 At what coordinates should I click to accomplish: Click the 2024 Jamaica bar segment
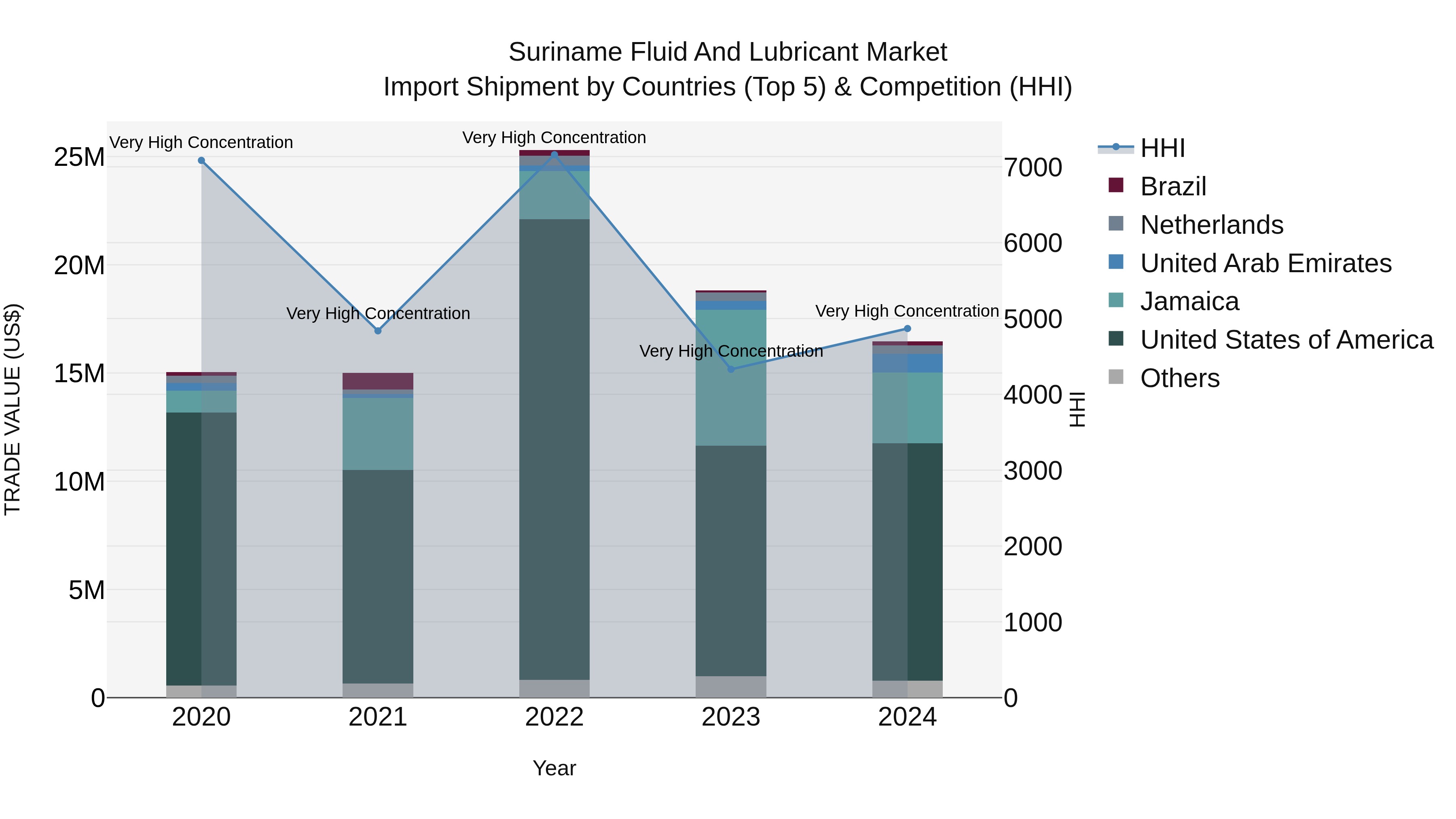coord(907,408)
